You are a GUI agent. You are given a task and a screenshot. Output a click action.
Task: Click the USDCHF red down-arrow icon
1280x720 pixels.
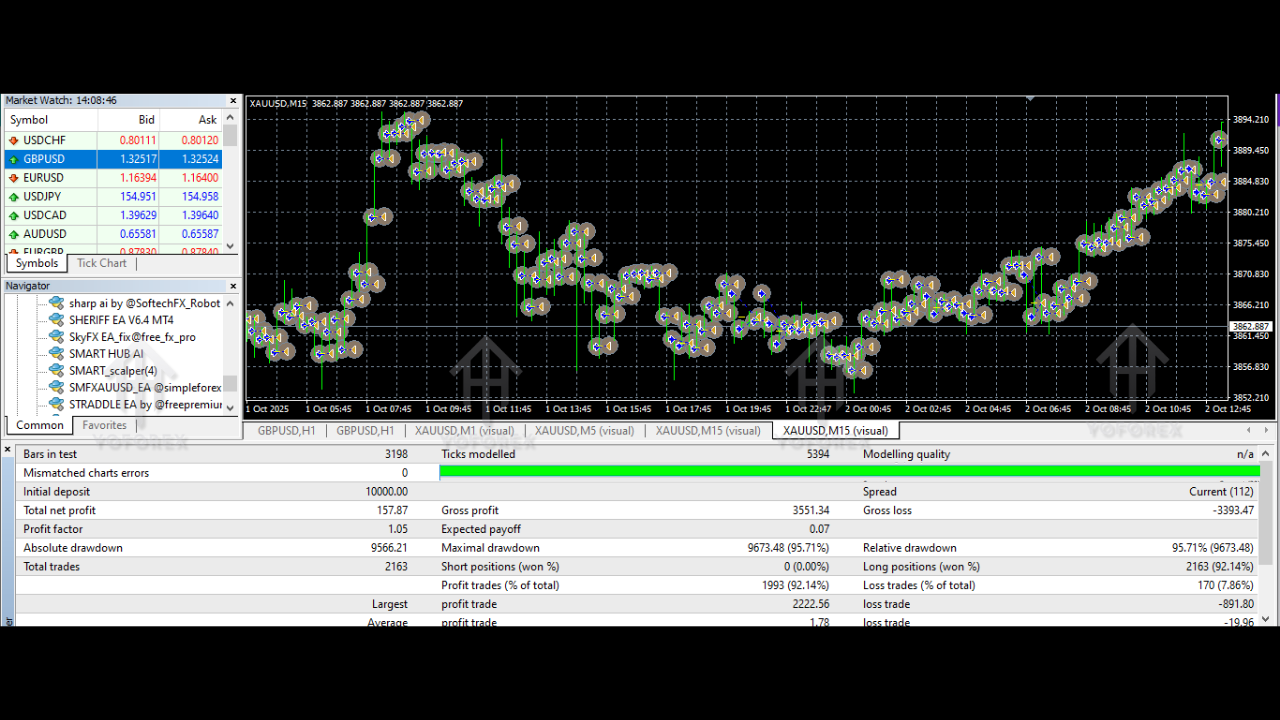13,140
